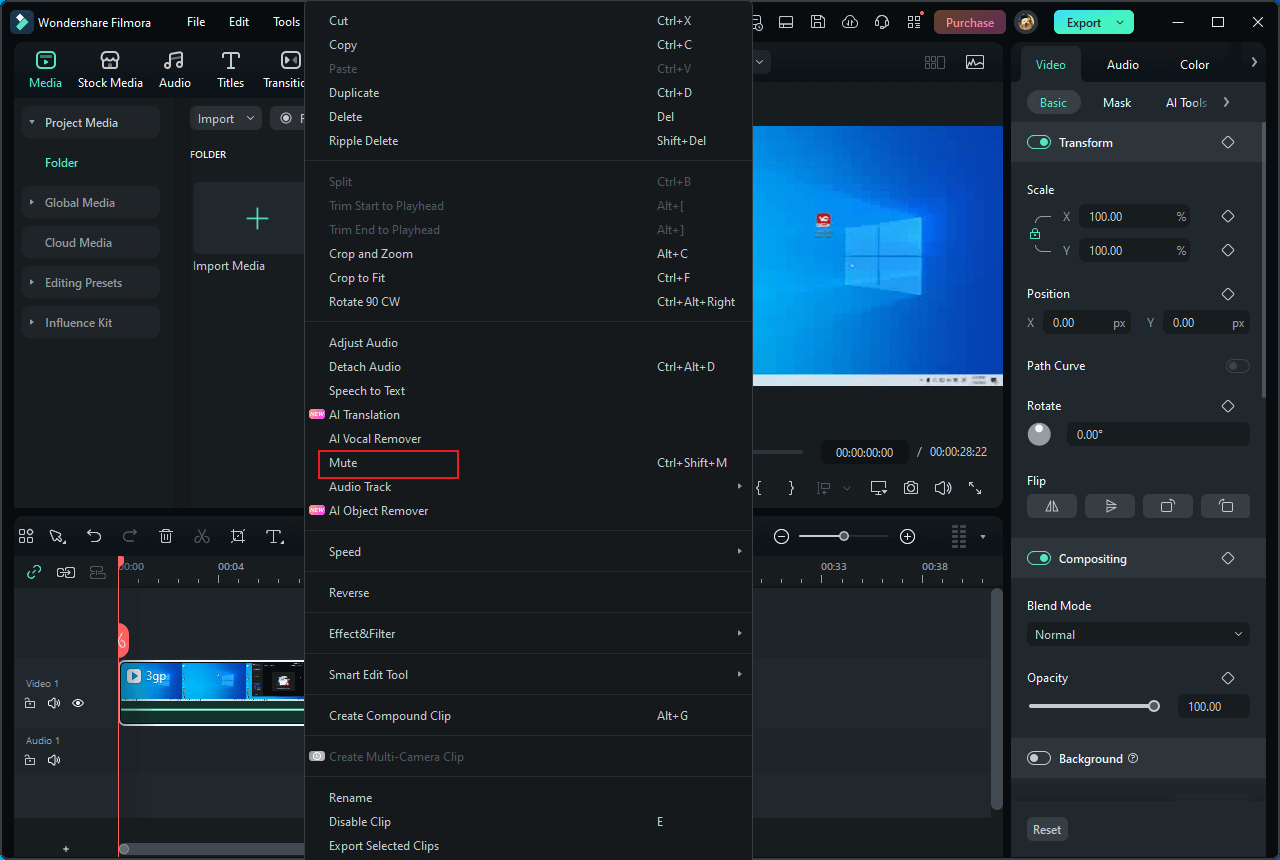Switch to the Audio tab
This screenshot has width=1280, height=860.
[x=1122, y=64]
